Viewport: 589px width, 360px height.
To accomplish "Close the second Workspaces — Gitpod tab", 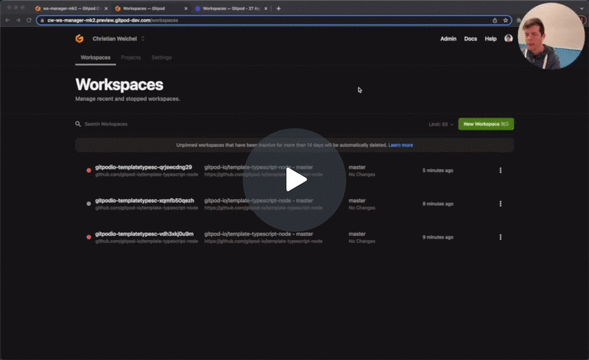I will [186, 8].
